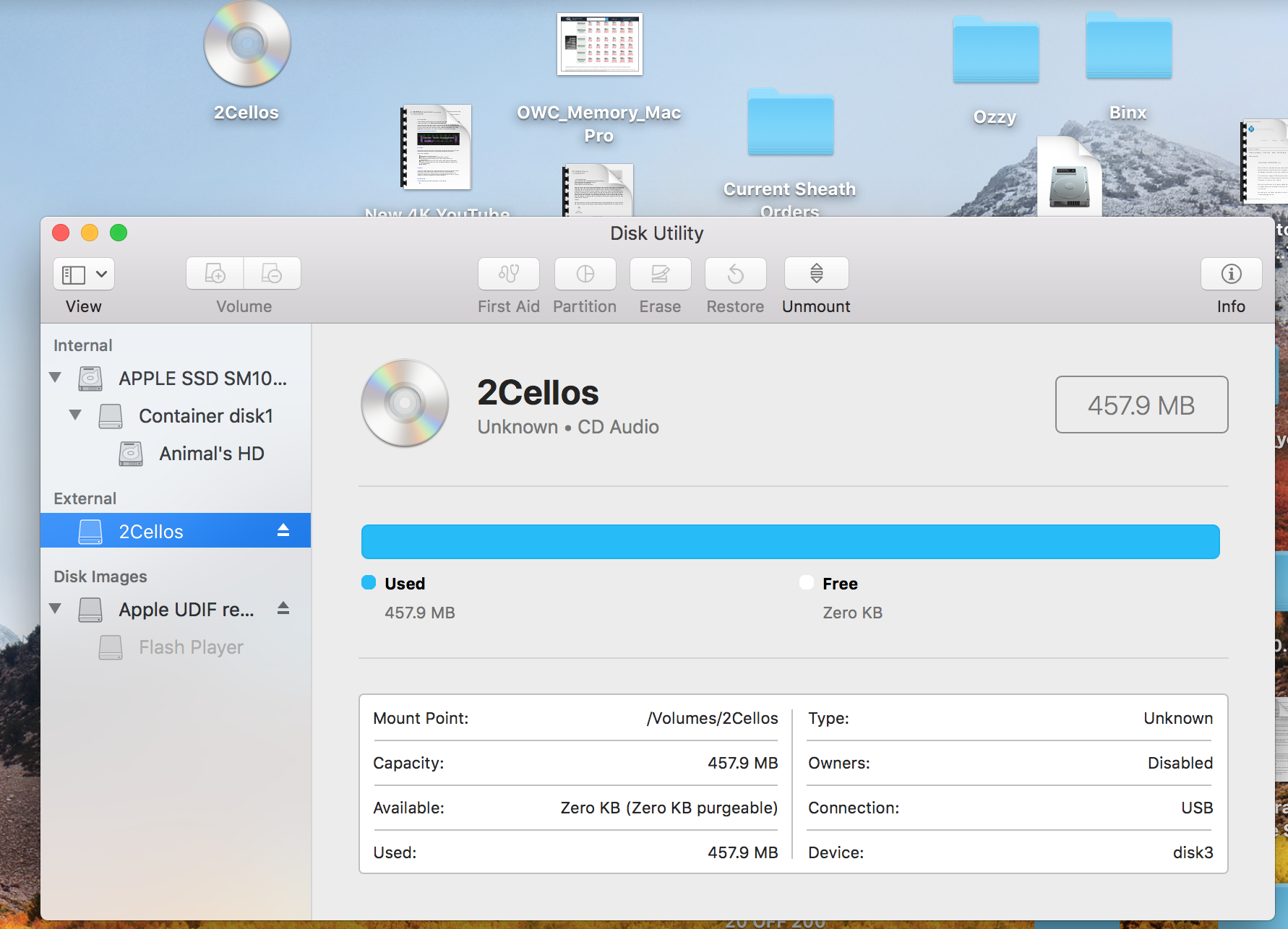This screenshot has height=929, width=1288.
Task: Open the Info panel button
Action: (1231, 274)
